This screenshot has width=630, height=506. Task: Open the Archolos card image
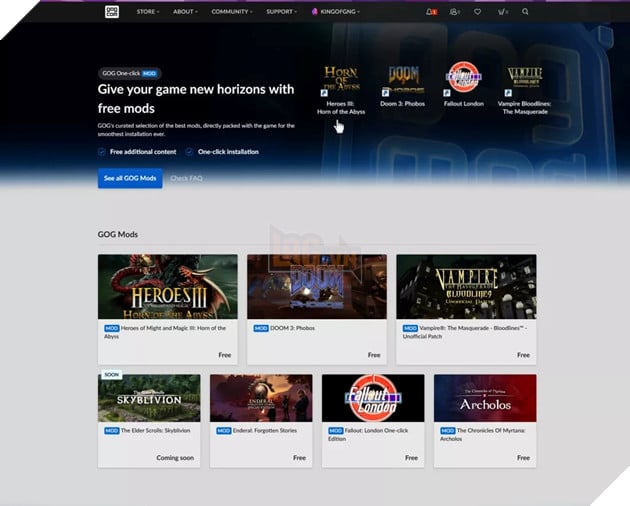(x=485, y=398)
